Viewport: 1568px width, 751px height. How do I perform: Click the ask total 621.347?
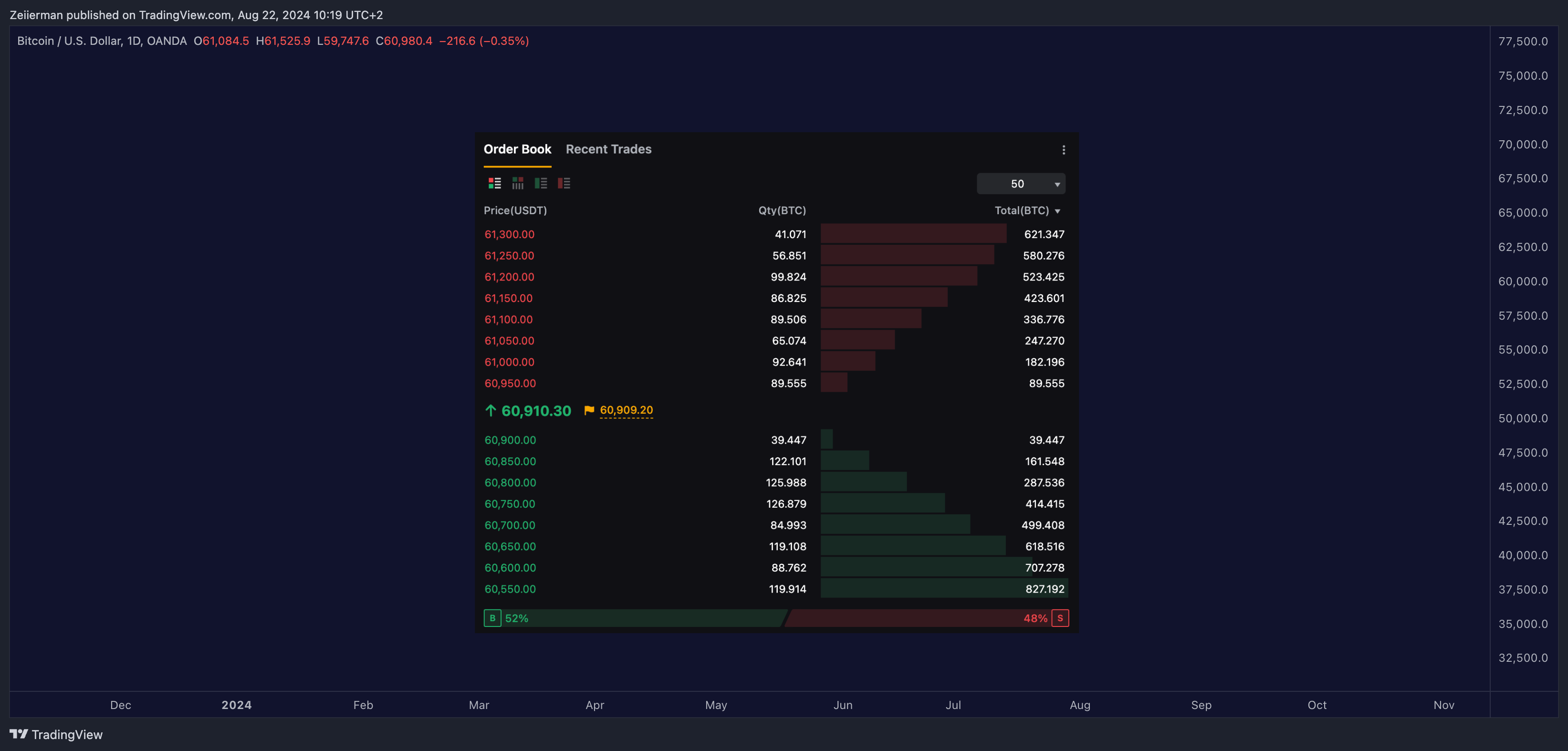coord(1044,234)
